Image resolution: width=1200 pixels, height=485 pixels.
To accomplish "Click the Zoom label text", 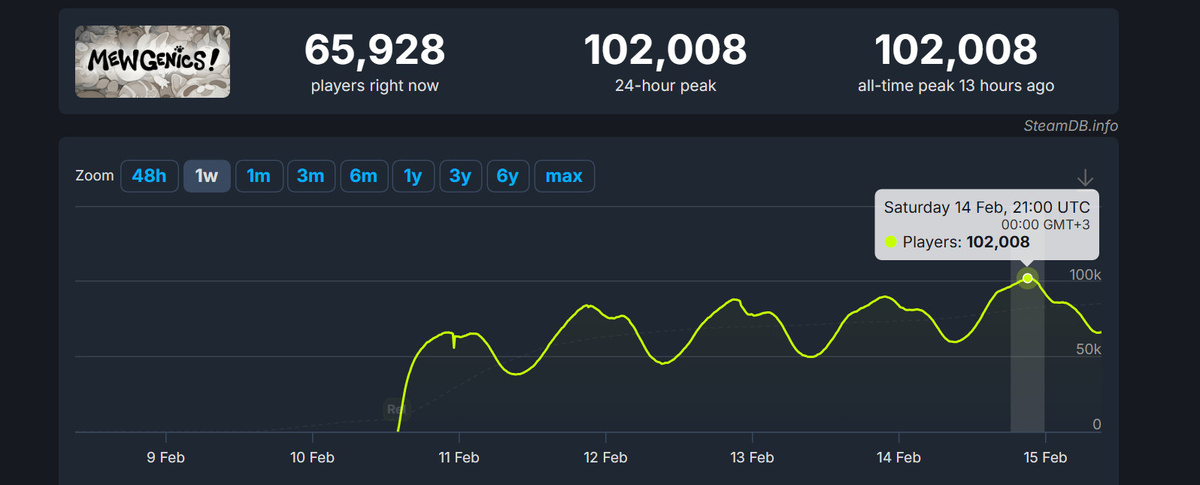I will (94, 176).
